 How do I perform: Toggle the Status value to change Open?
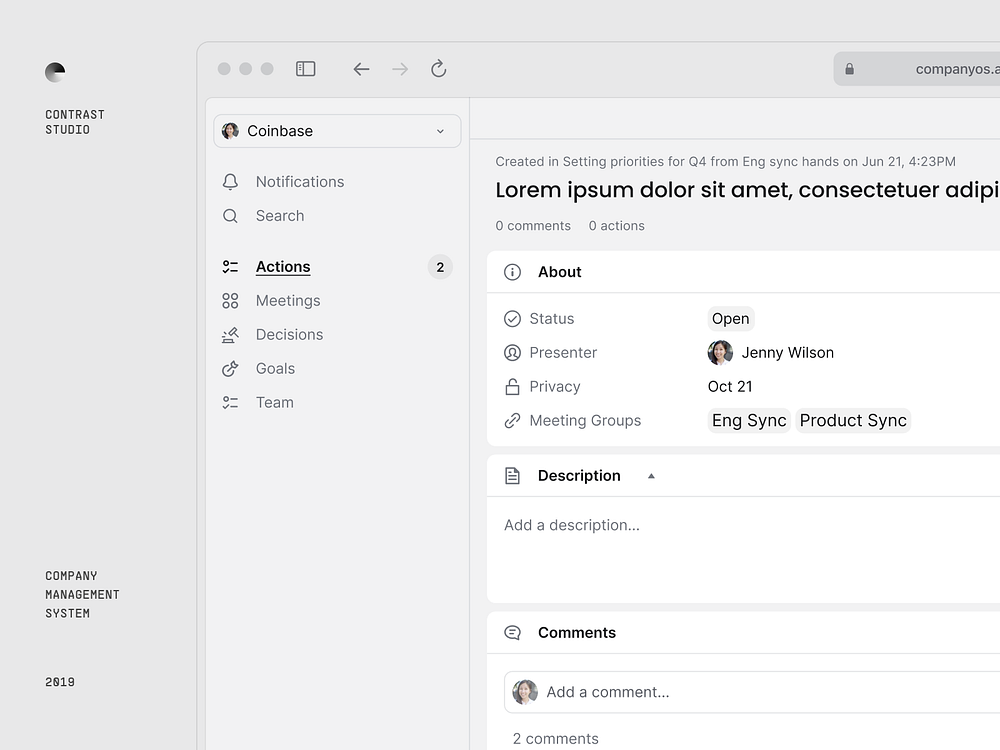click(730, 318)
